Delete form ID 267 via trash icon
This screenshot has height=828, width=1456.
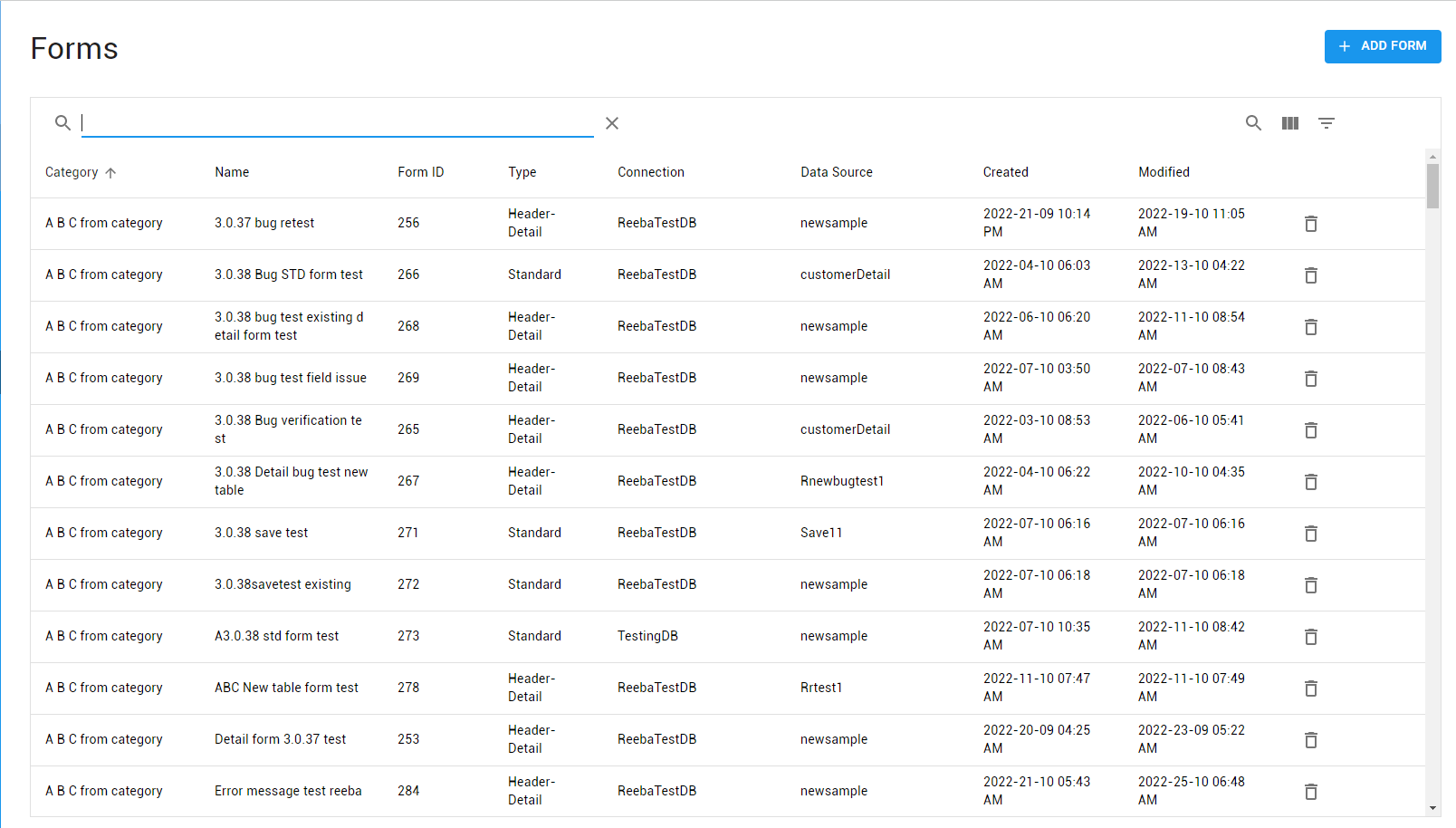(x=1310, y=482)
